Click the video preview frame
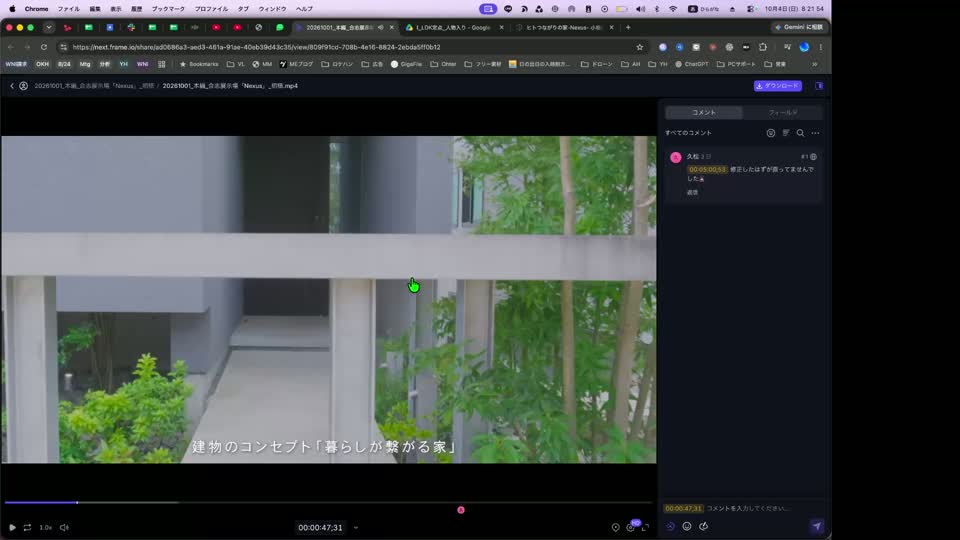The width and height of the screenshot is (960, 540). pyautogui.click(x=329, y=299)
